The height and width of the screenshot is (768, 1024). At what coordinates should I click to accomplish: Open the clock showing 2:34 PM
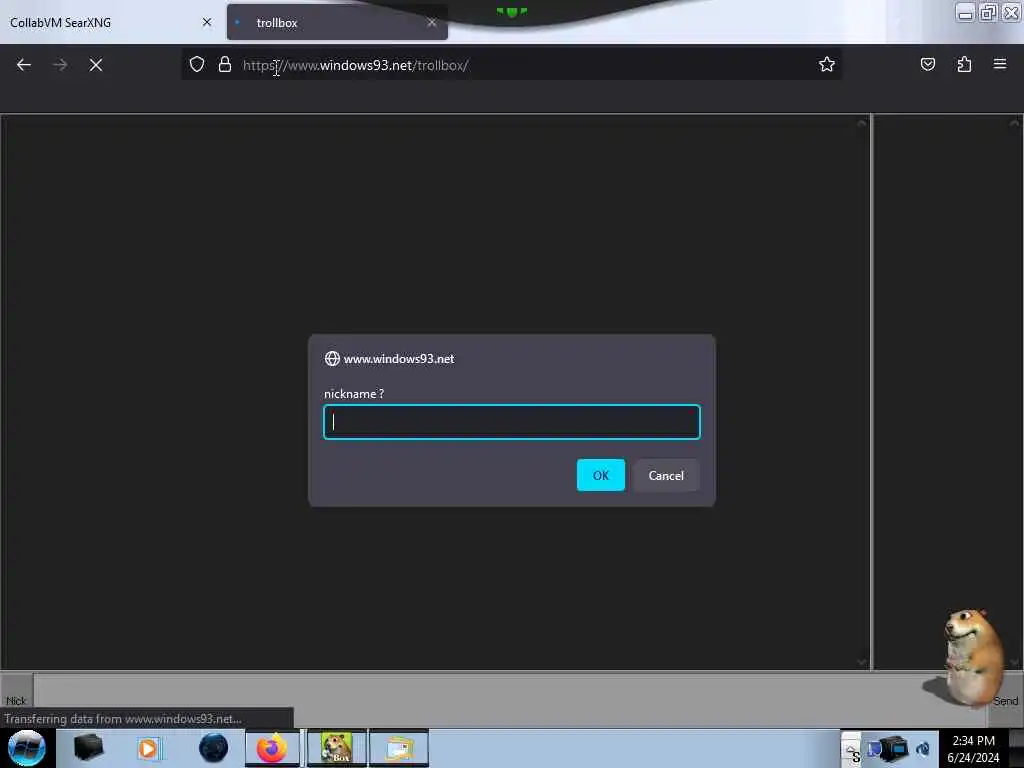click(973, 748)
